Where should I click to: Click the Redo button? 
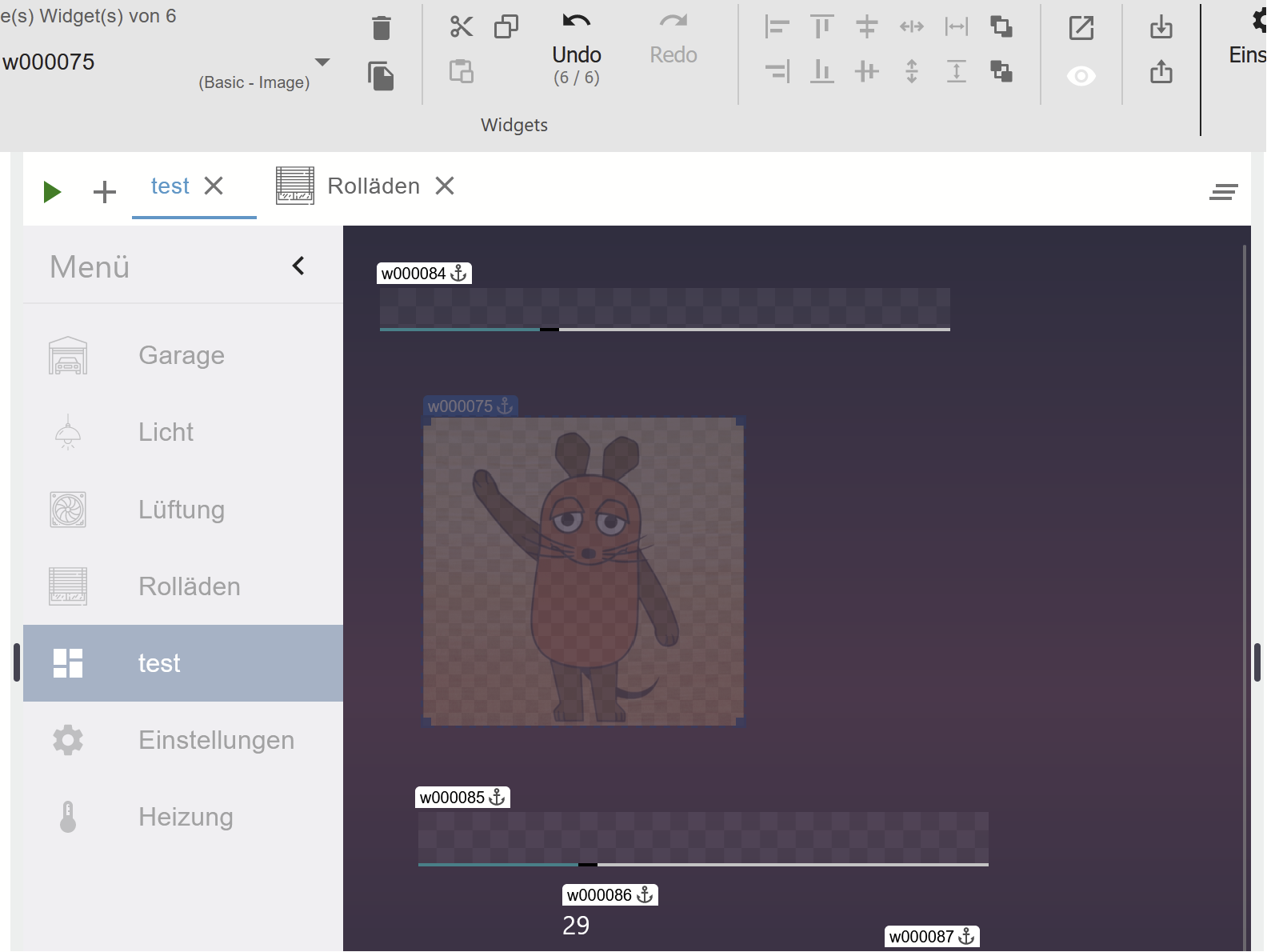pyautogui.click(x=673, y=40)
